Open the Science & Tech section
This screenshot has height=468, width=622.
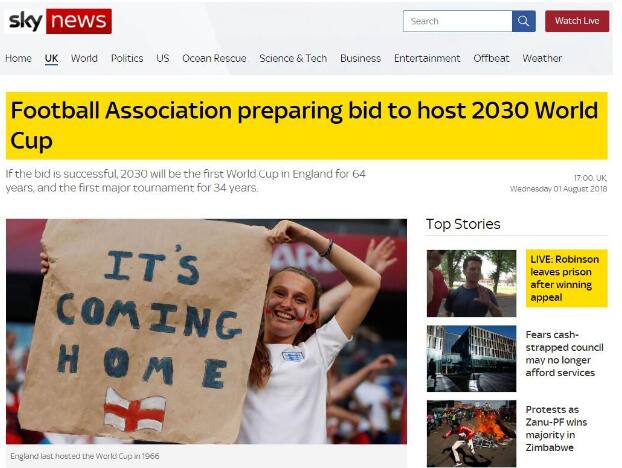click(293, 58)
